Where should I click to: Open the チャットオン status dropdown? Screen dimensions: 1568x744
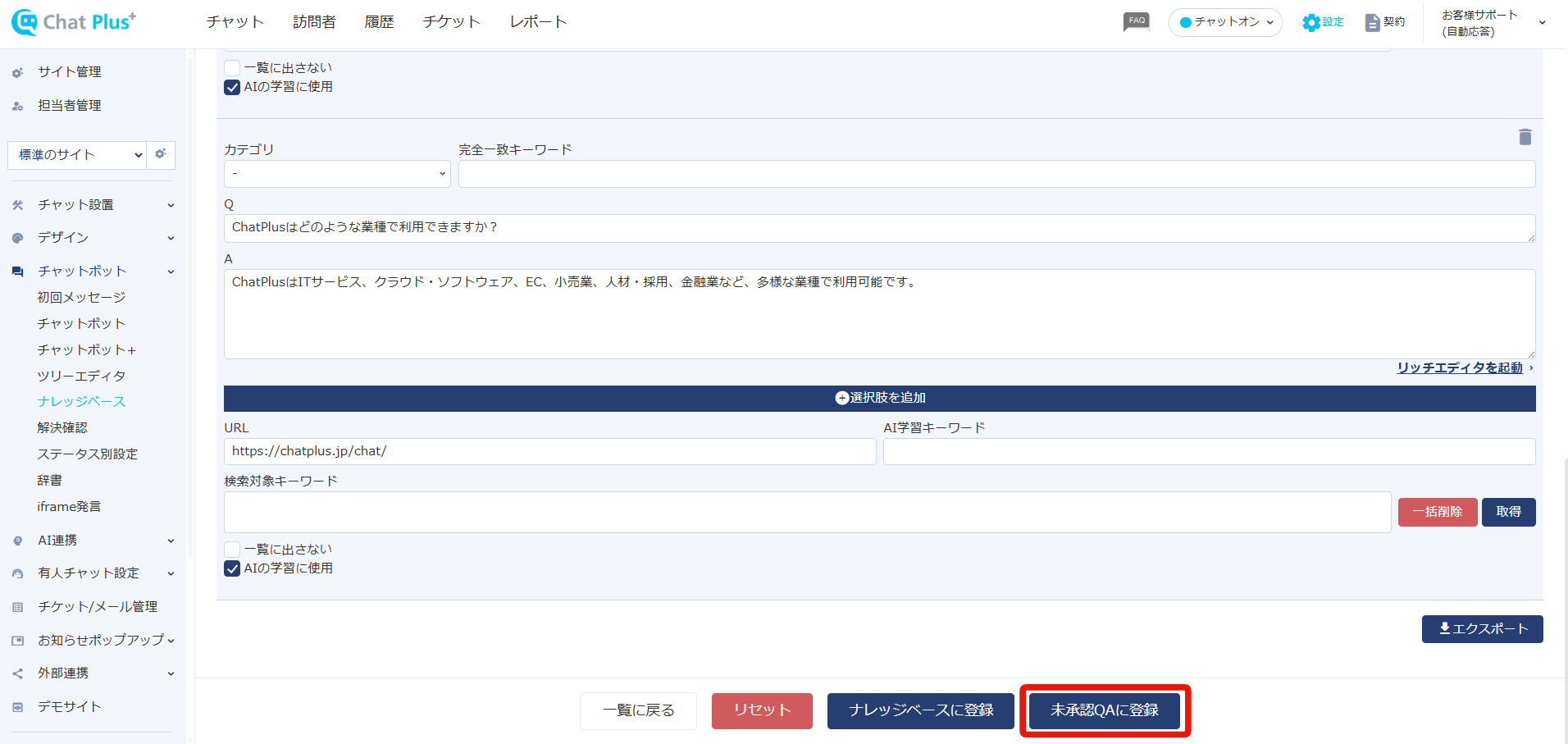(1225, 22)
